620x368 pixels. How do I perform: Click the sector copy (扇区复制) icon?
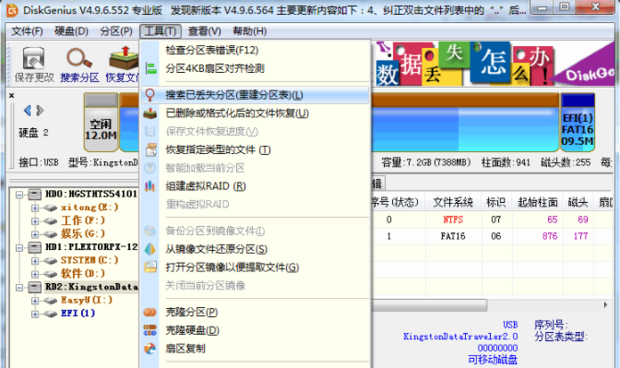[150, 348]
